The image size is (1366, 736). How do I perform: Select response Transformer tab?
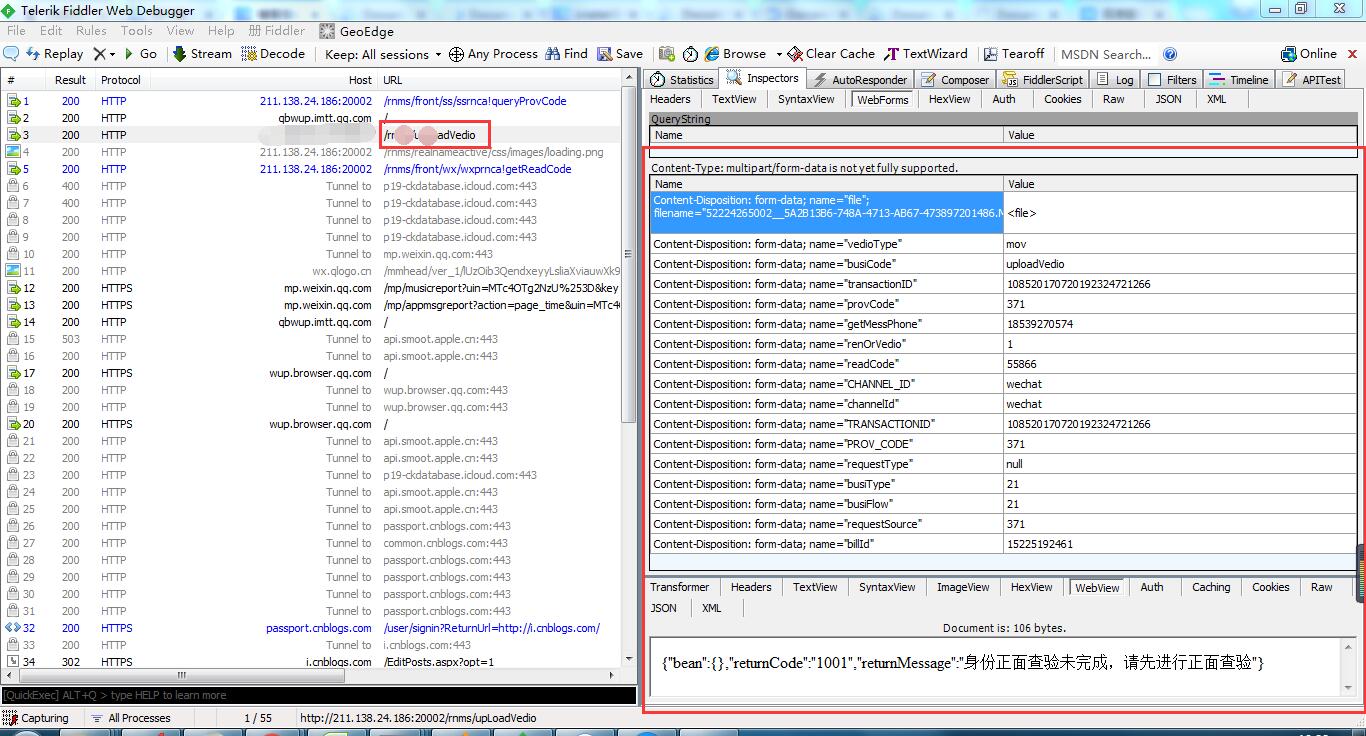(x=679, y=587)
